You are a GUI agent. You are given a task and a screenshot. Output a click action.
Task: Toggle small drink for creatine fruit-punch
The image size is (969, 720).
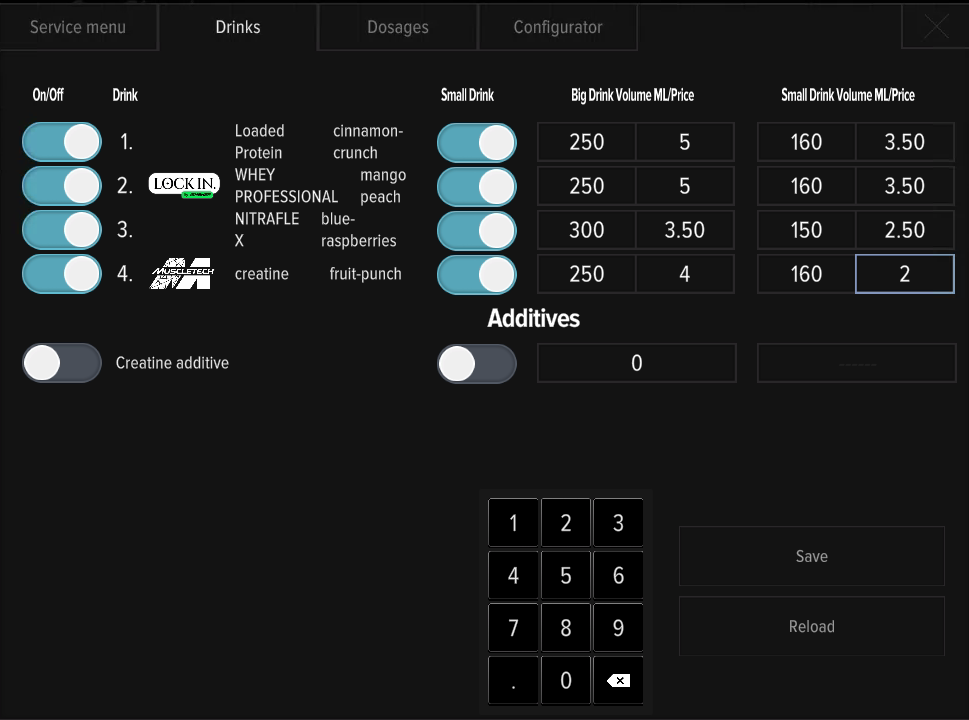coord(476,274)
